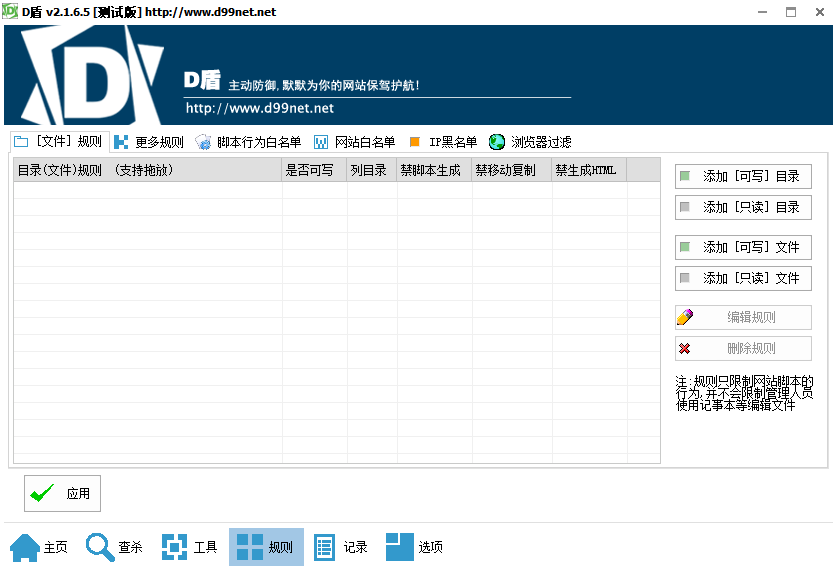Click gray square icon on 添加只读文件
Screen dimensions: 837x574
point(685,278)
